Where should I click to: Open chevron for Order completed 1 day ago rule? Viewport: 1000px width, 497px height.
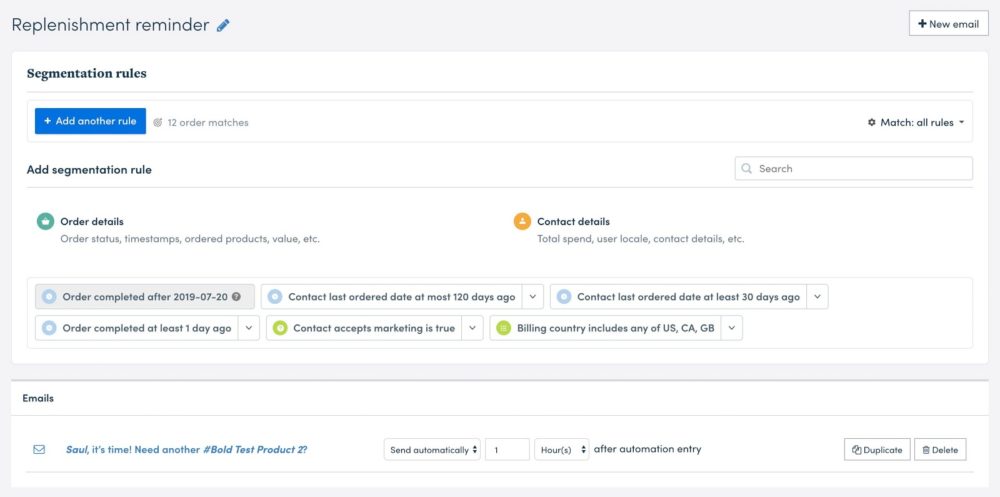coord(249,328)
